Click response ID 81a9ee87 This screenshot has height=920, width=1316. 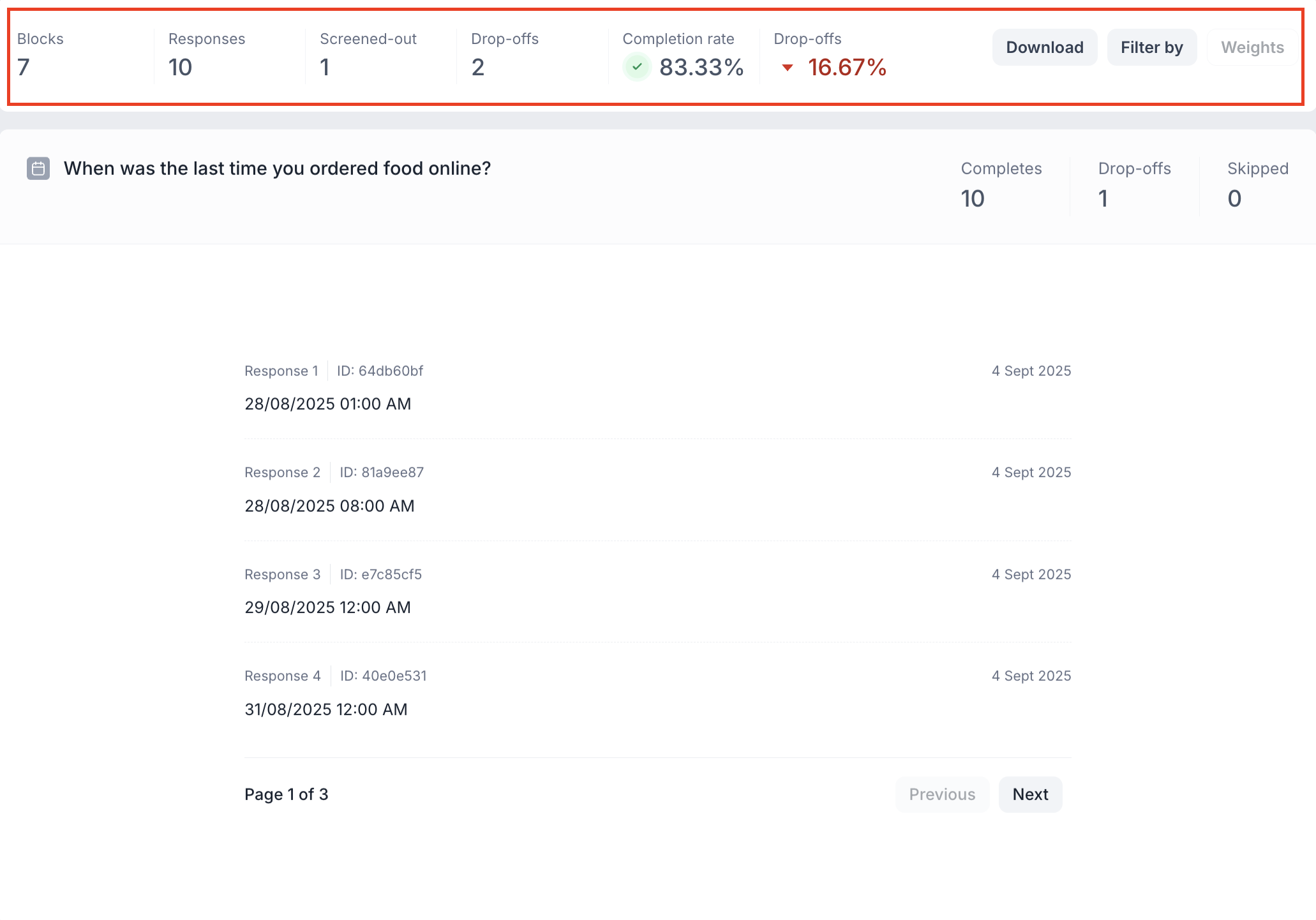[x=381, y=473]
